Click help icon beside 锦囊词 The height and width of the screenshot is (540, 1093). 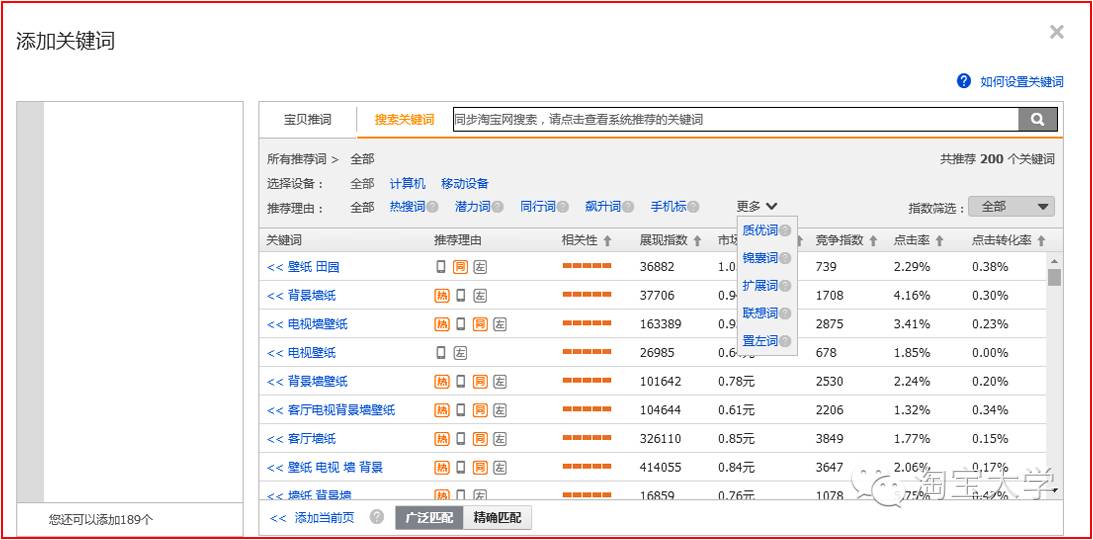tap(786, 259)
